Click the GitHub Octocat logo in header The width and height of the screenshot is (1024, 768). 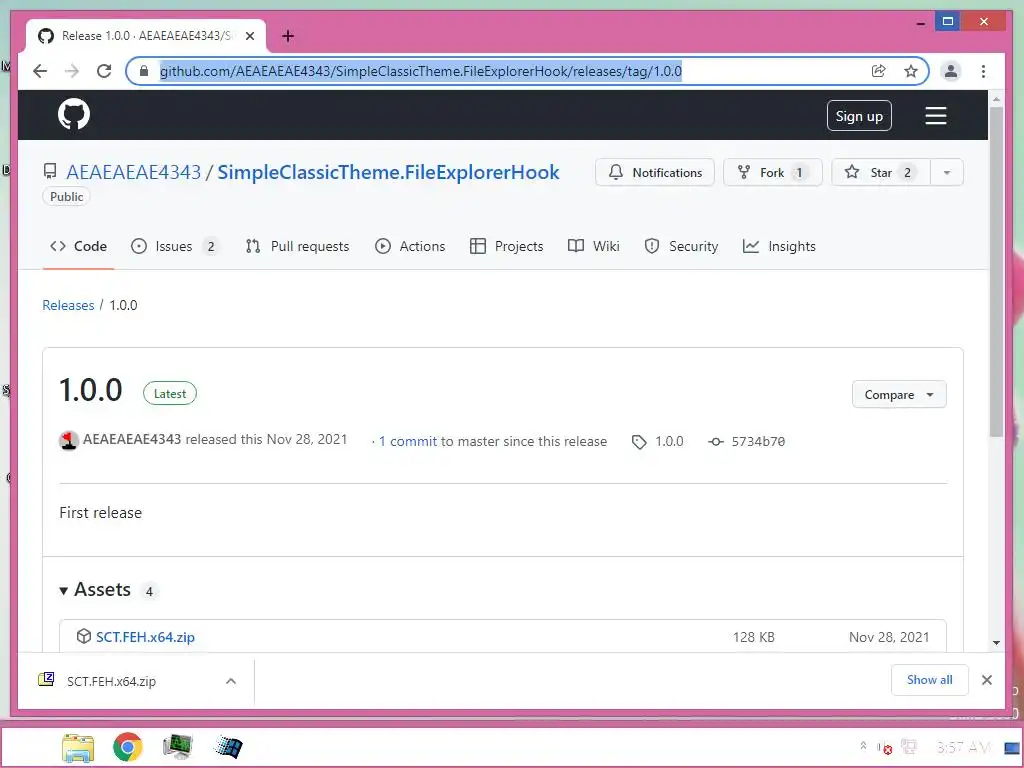[74, 115]
